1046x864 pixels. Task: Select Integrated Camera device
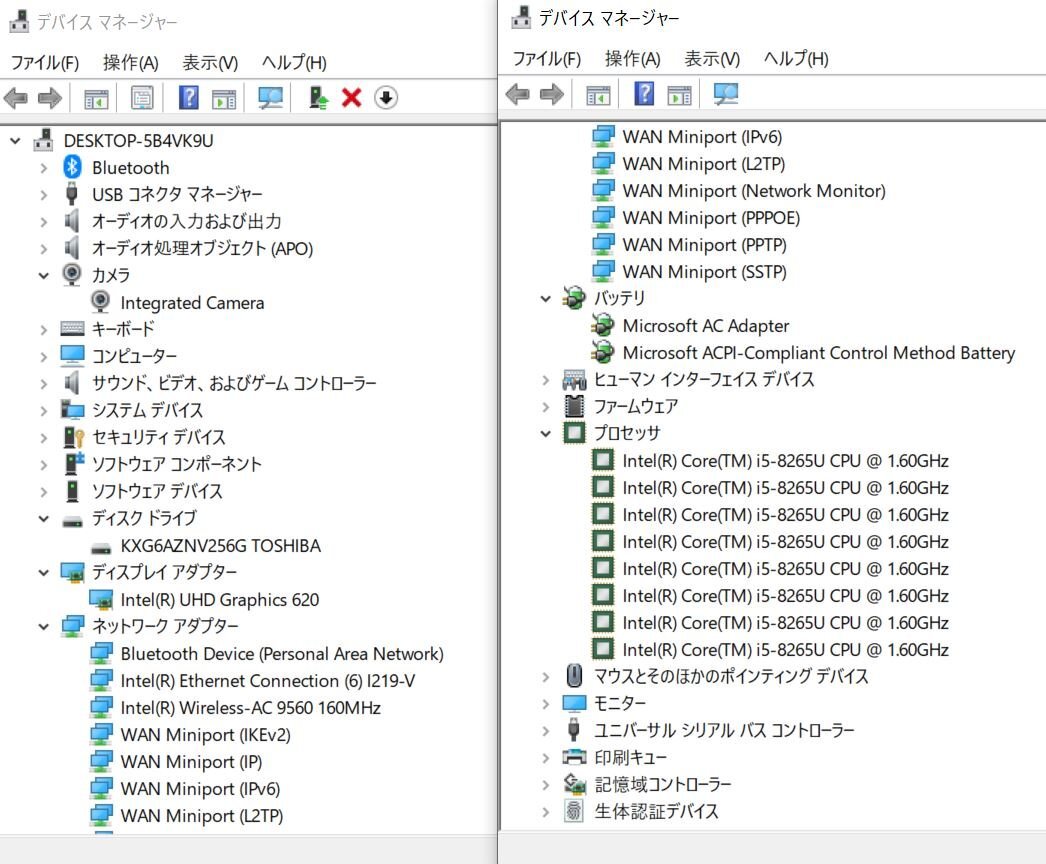pos(192,303)
